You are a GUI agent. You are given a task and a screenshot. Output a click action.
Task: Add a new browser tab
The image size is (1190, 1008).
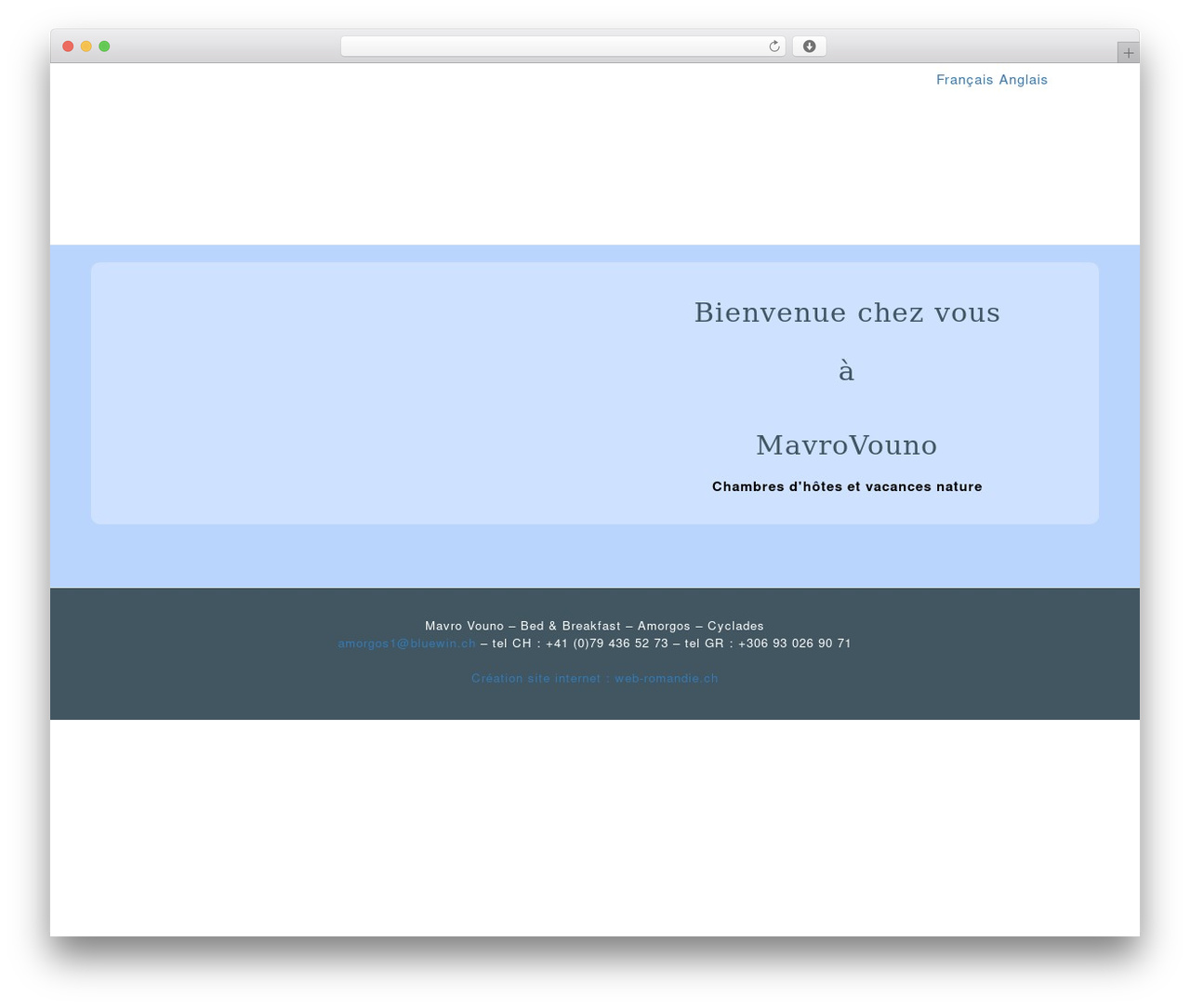click(1128, 53)
